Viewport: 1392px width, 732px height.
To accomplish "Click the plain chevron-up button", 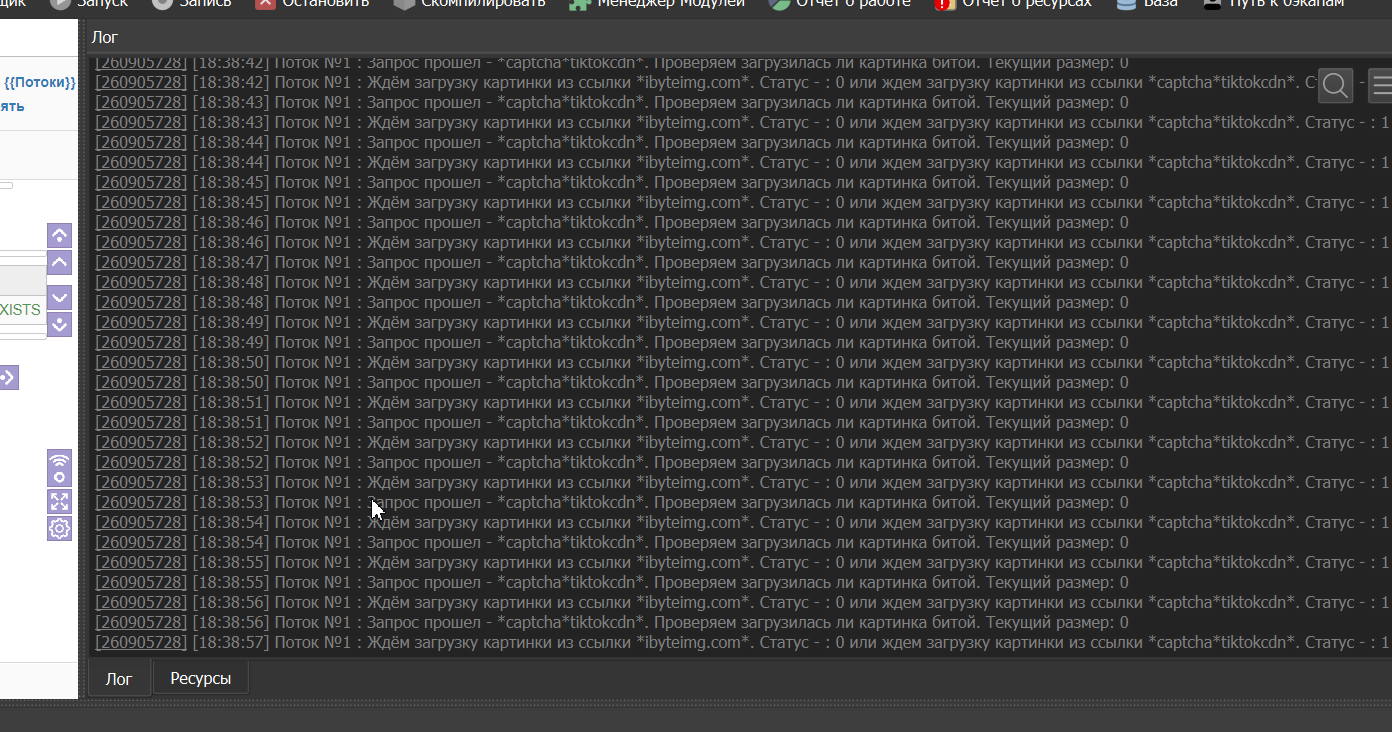I will (x=59, y=263).
